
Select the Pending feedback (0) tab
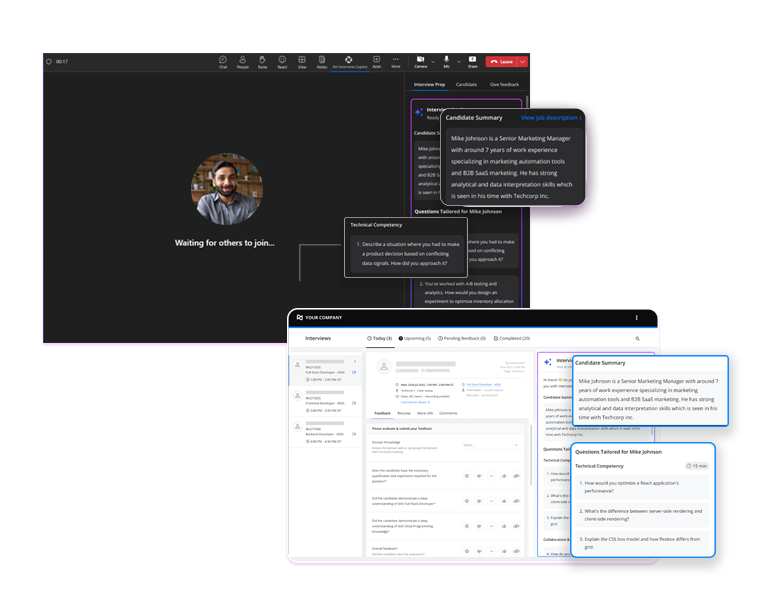[462, 338]
